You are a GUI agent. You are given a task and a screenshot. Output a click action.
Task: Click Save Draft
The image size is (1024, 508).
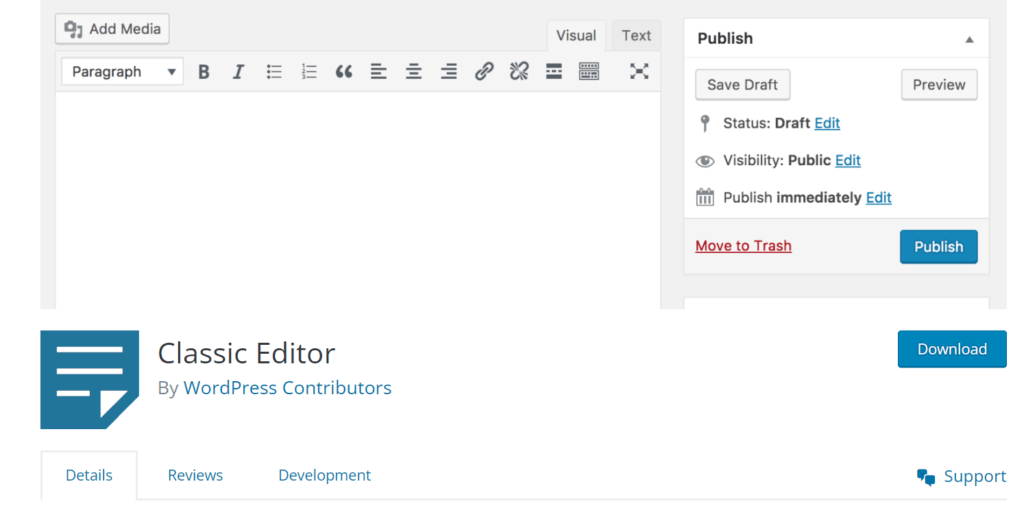(x=743, y=85)
